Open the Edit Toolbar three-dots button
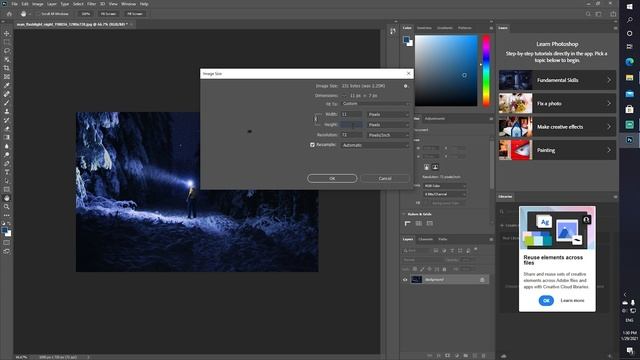The width and height of the screenshot is (640, 360). coord(7,215)
